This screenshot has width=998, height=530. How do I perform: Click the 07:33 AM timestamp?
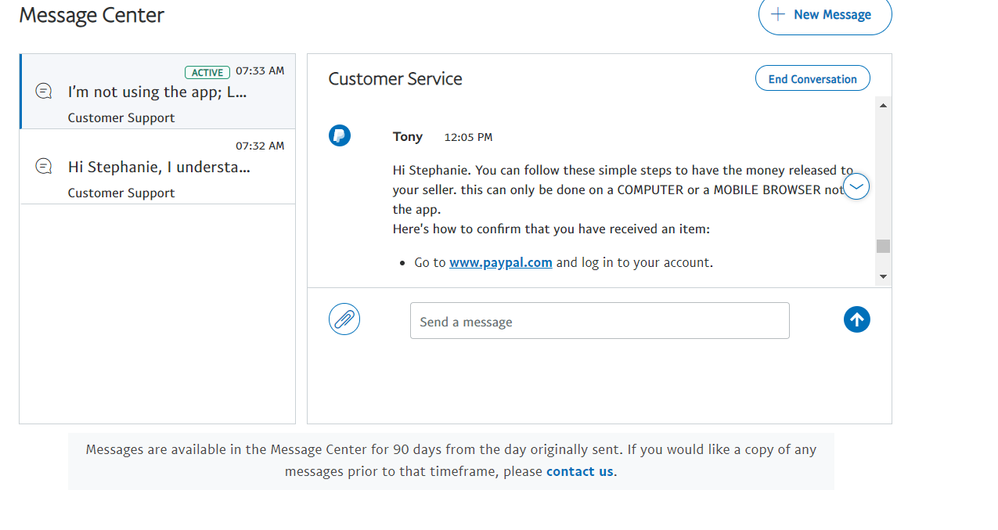tap(260, 71)
